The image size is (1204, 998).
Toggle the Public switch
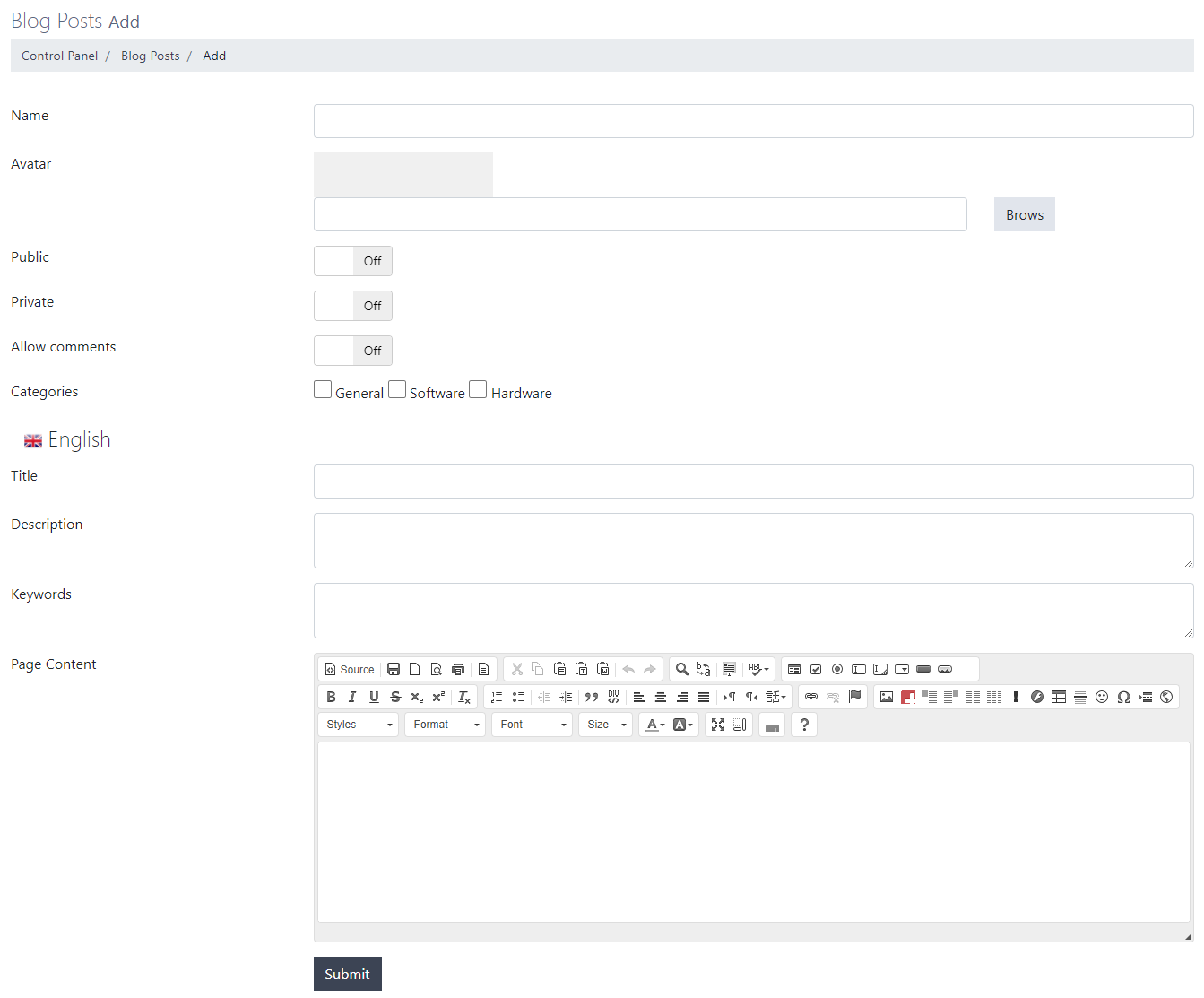(353, 261)
